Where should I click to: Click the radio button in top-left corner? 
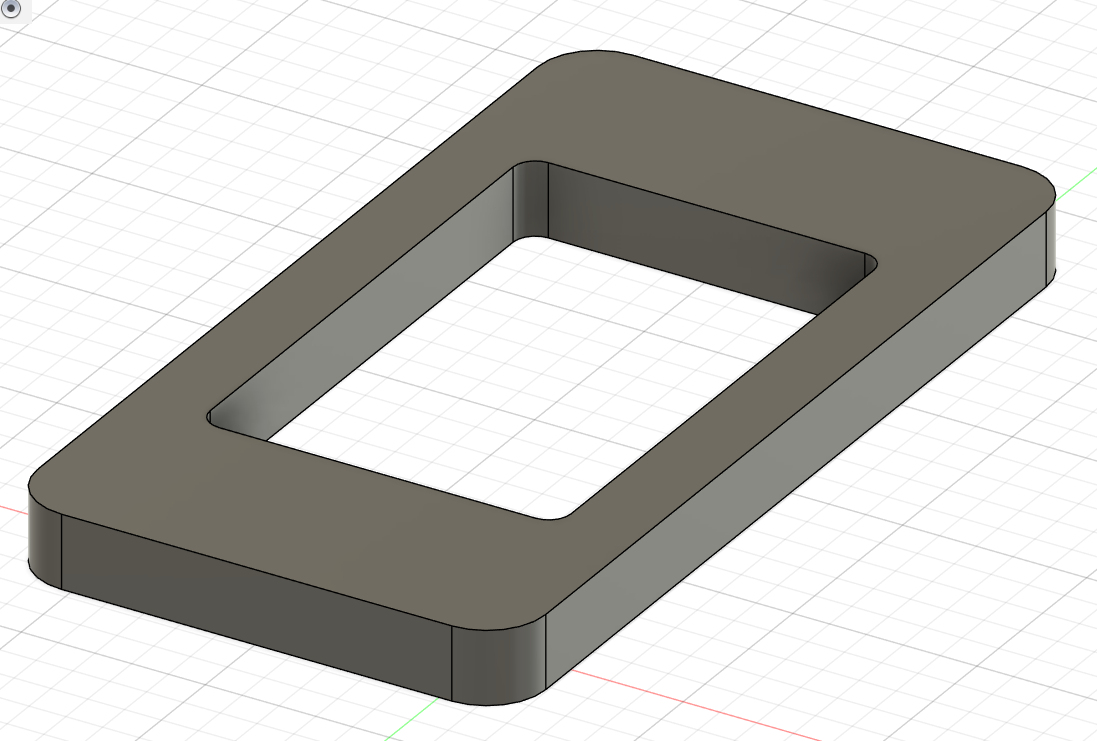point(11,10)
